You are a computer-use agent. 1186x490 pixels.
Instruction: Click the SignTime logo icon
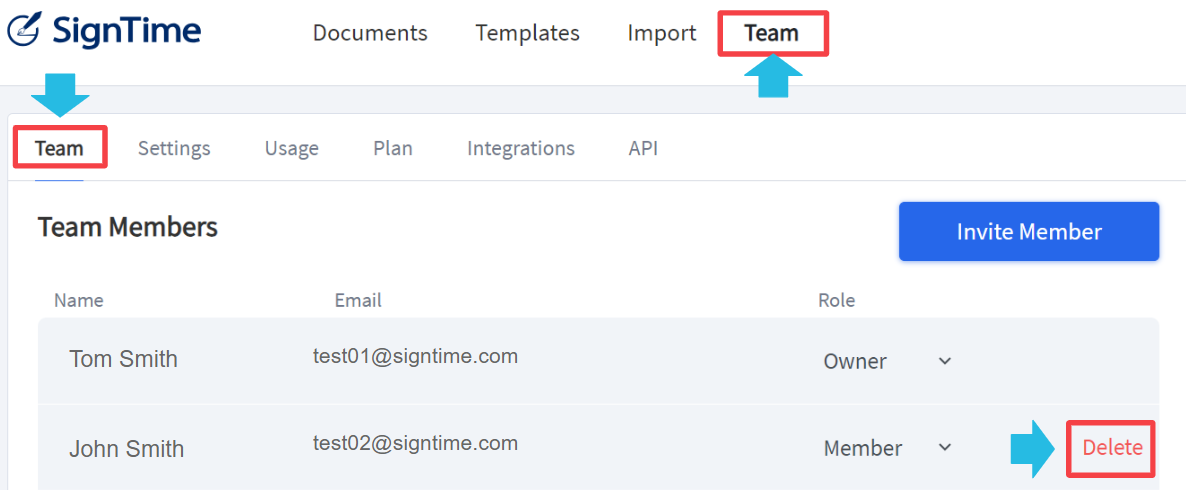click(x=25, y=30)
